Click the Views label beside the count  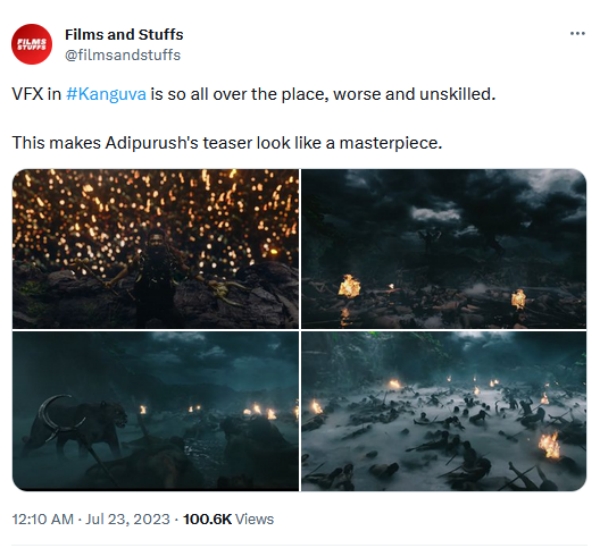point(254,519)
